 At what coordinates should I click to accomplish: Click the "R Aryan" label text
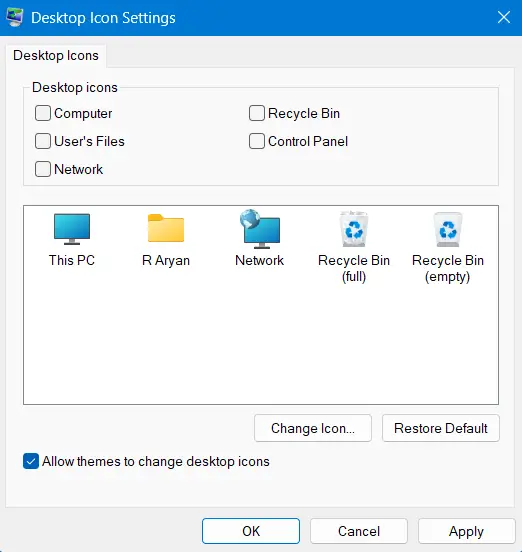166,261
